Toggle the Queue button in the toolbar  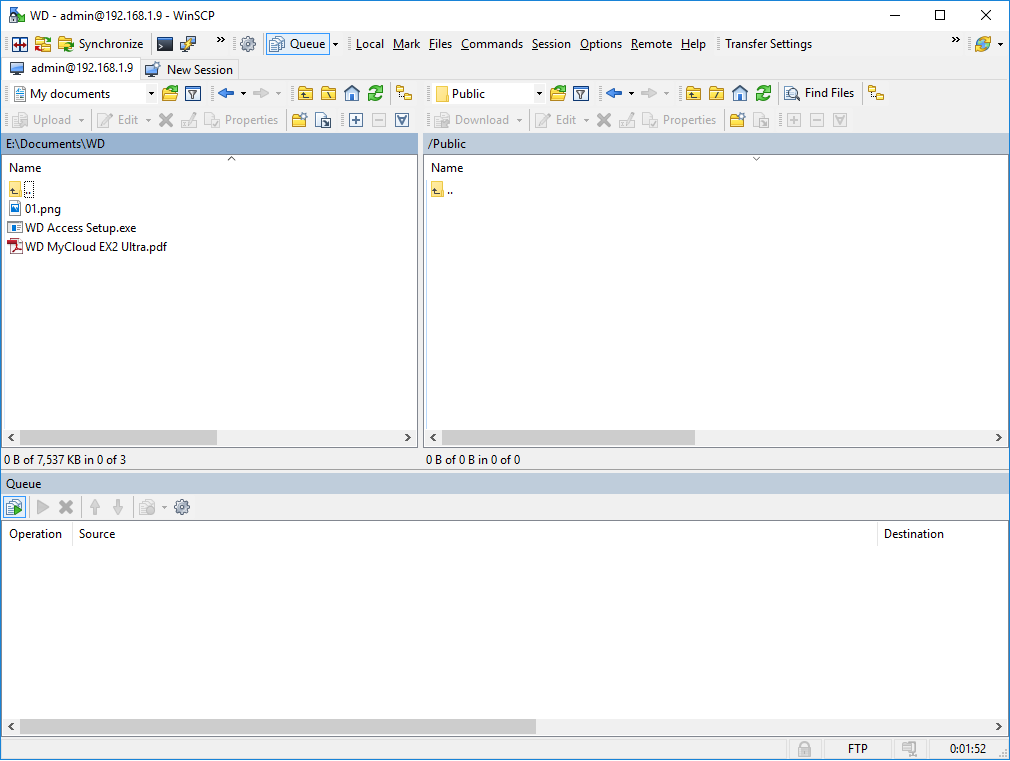[x=298, y=44]
